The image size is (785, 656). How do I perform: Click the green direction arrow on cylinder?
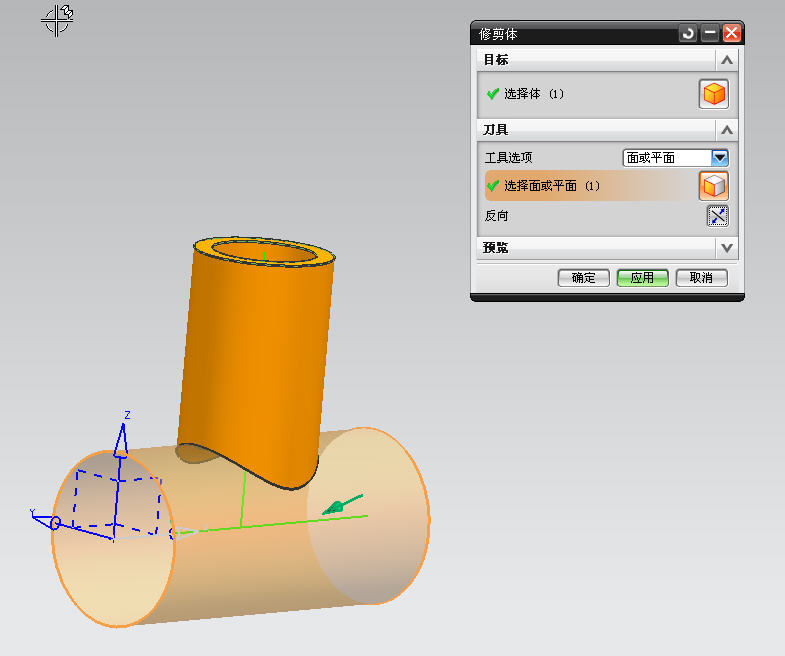tap(342, 504)
